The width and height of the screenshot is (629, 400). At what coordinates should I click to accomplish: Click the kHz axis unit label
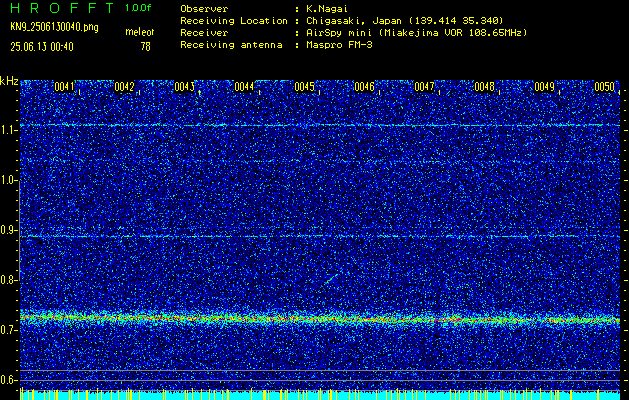9,81
